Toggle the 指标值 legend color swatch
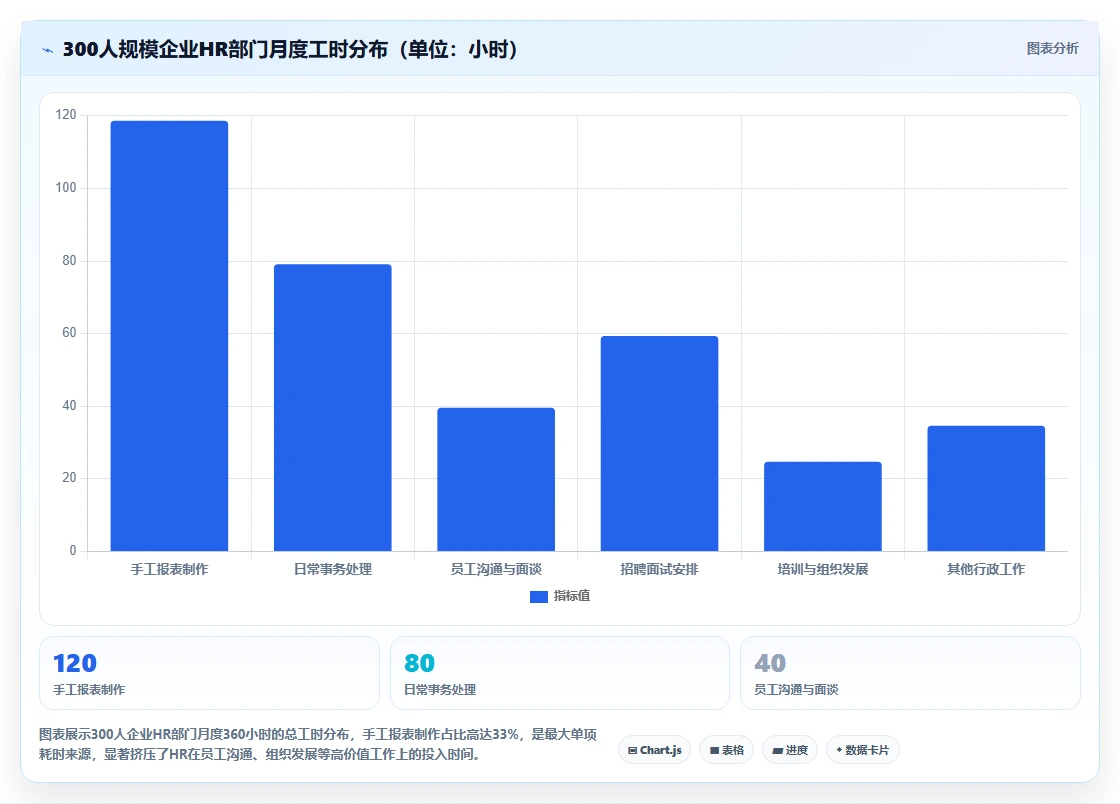 point(539,596)
